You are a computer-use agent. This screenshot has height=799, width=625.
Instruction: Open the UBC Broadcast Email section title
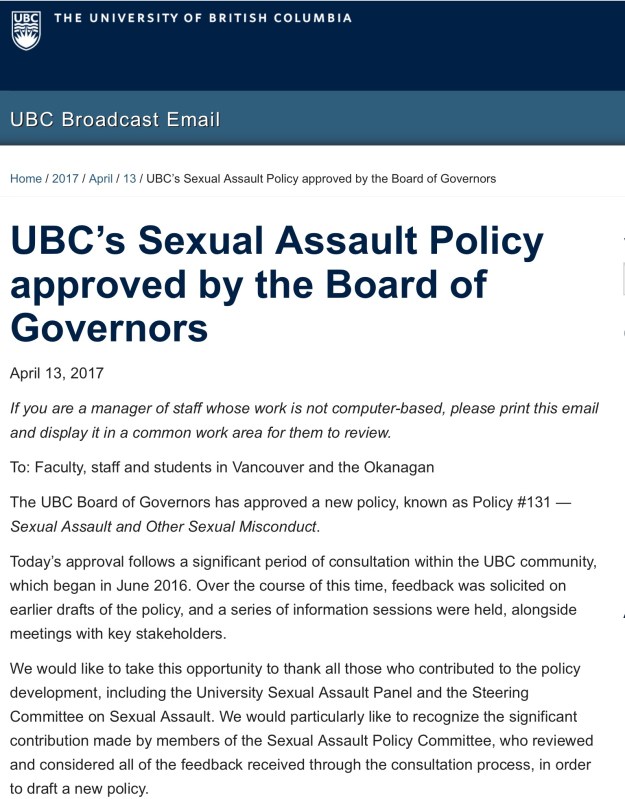[x=114, y=120]
